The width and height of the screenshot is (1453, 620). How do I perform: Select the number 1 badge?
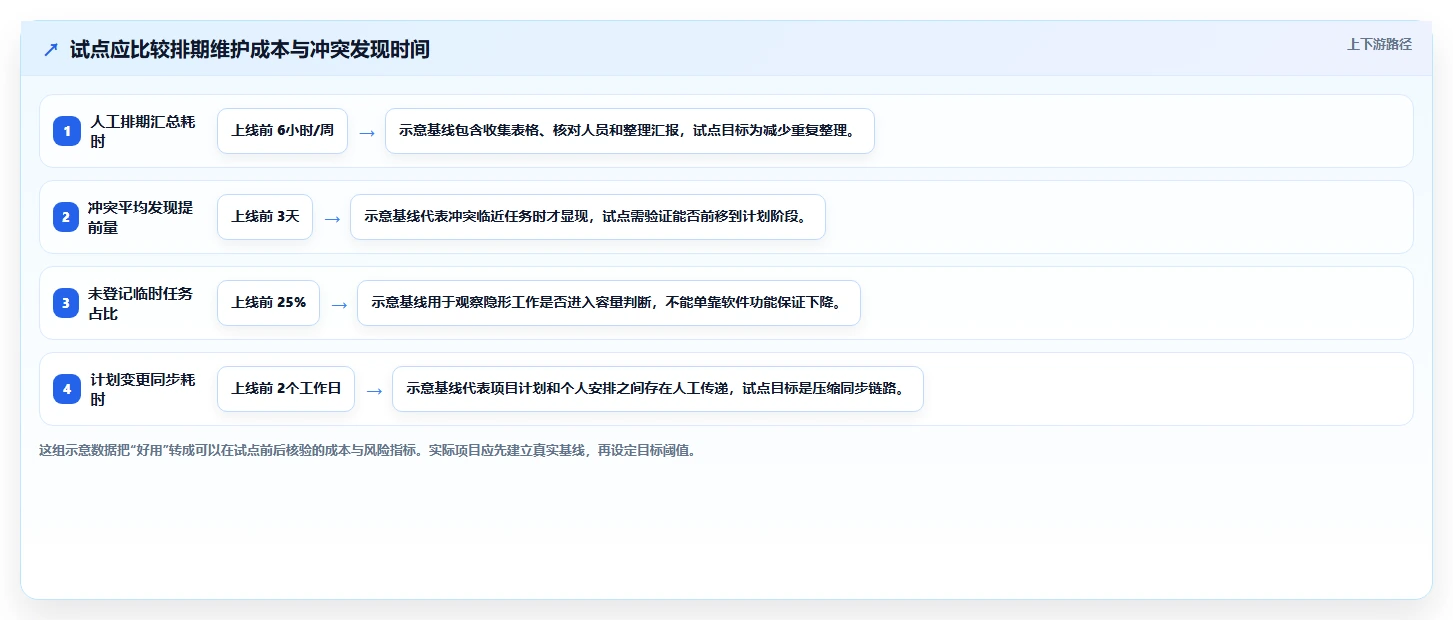[x=67, y=131]
